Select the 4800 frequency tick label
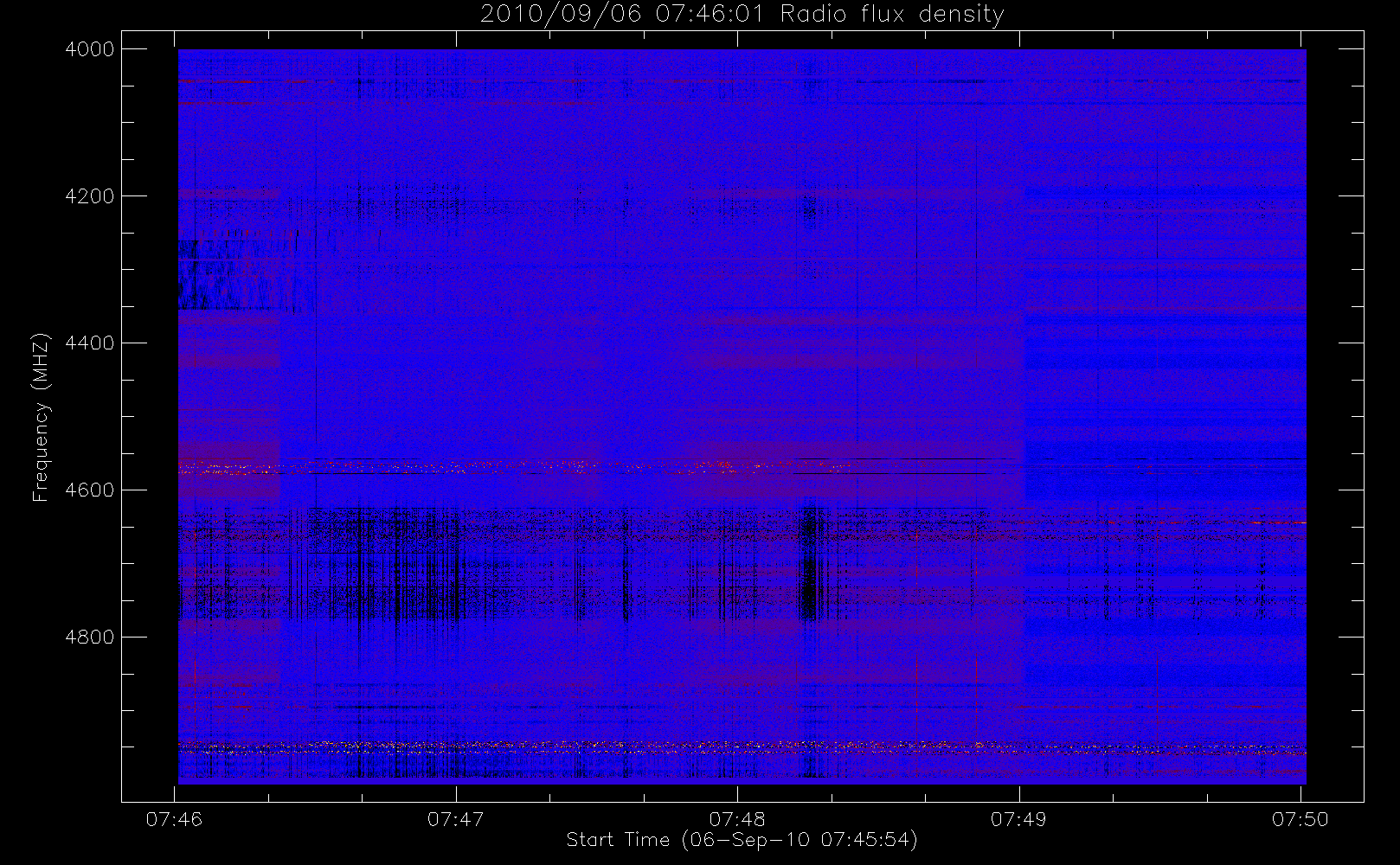 point(90,638)
